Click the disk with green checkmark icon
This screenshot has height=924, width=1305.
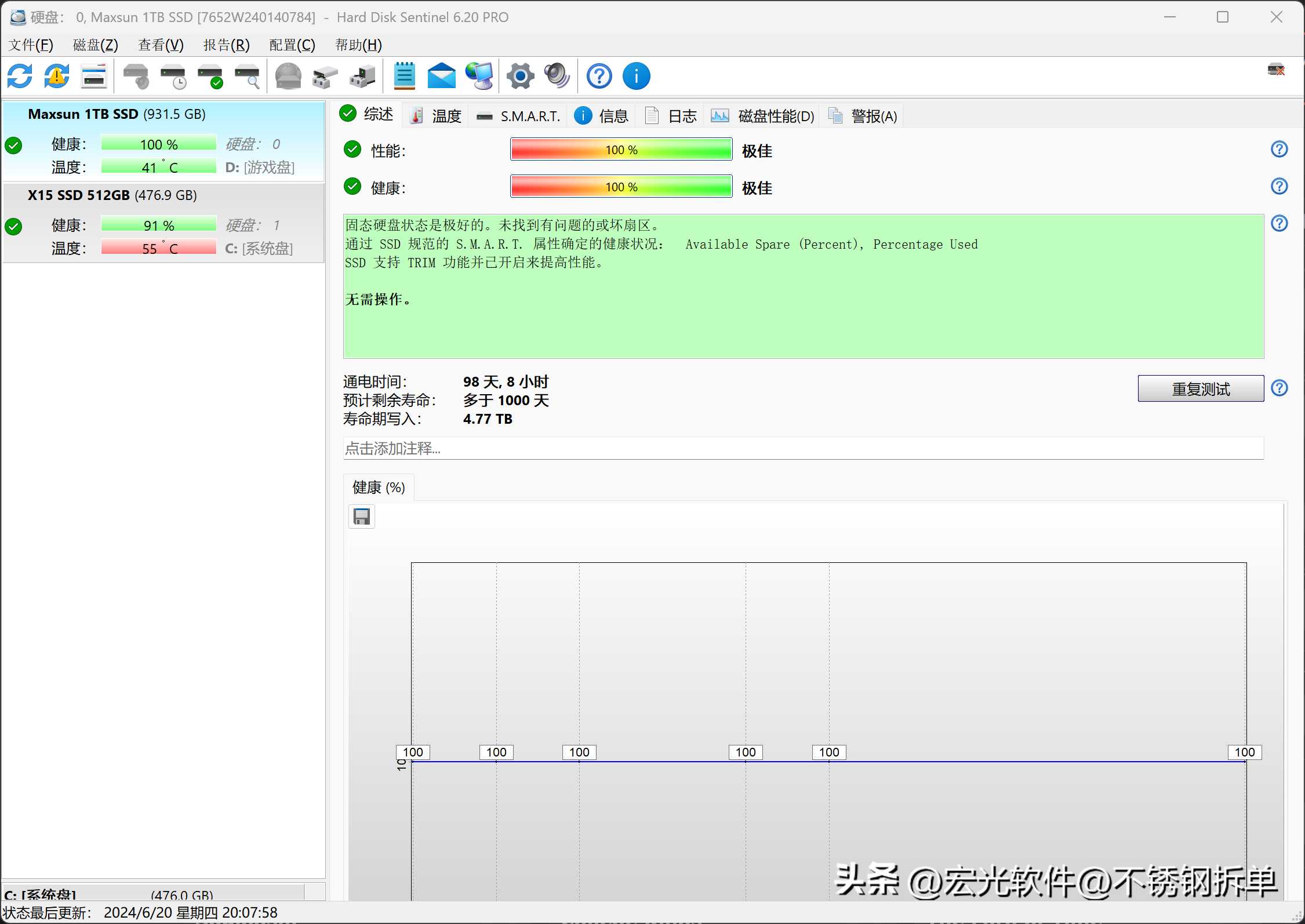coord(210,76)
